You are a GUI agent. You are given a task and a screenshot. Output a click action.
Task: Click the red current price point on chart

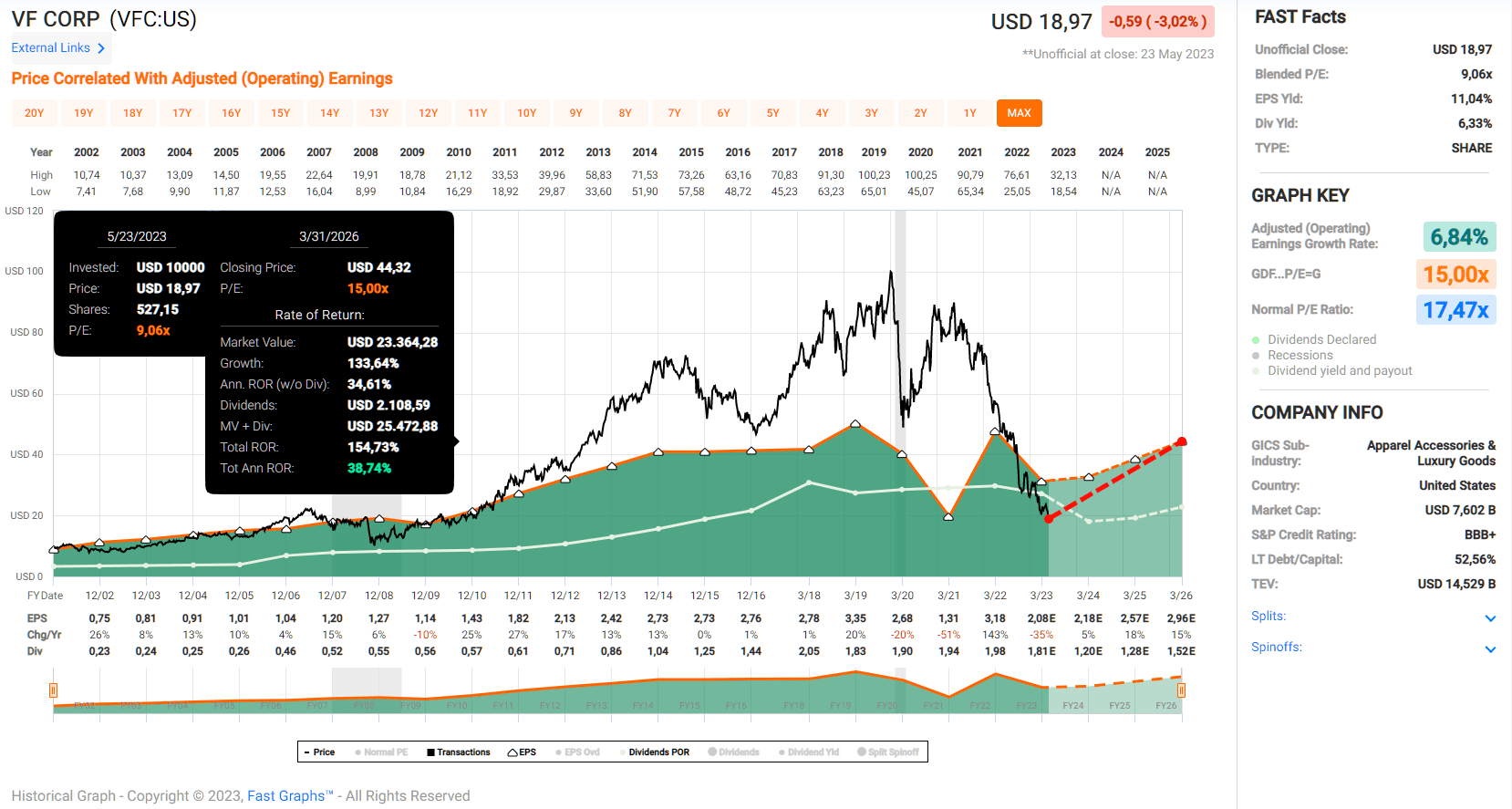tap(1049, 518)
